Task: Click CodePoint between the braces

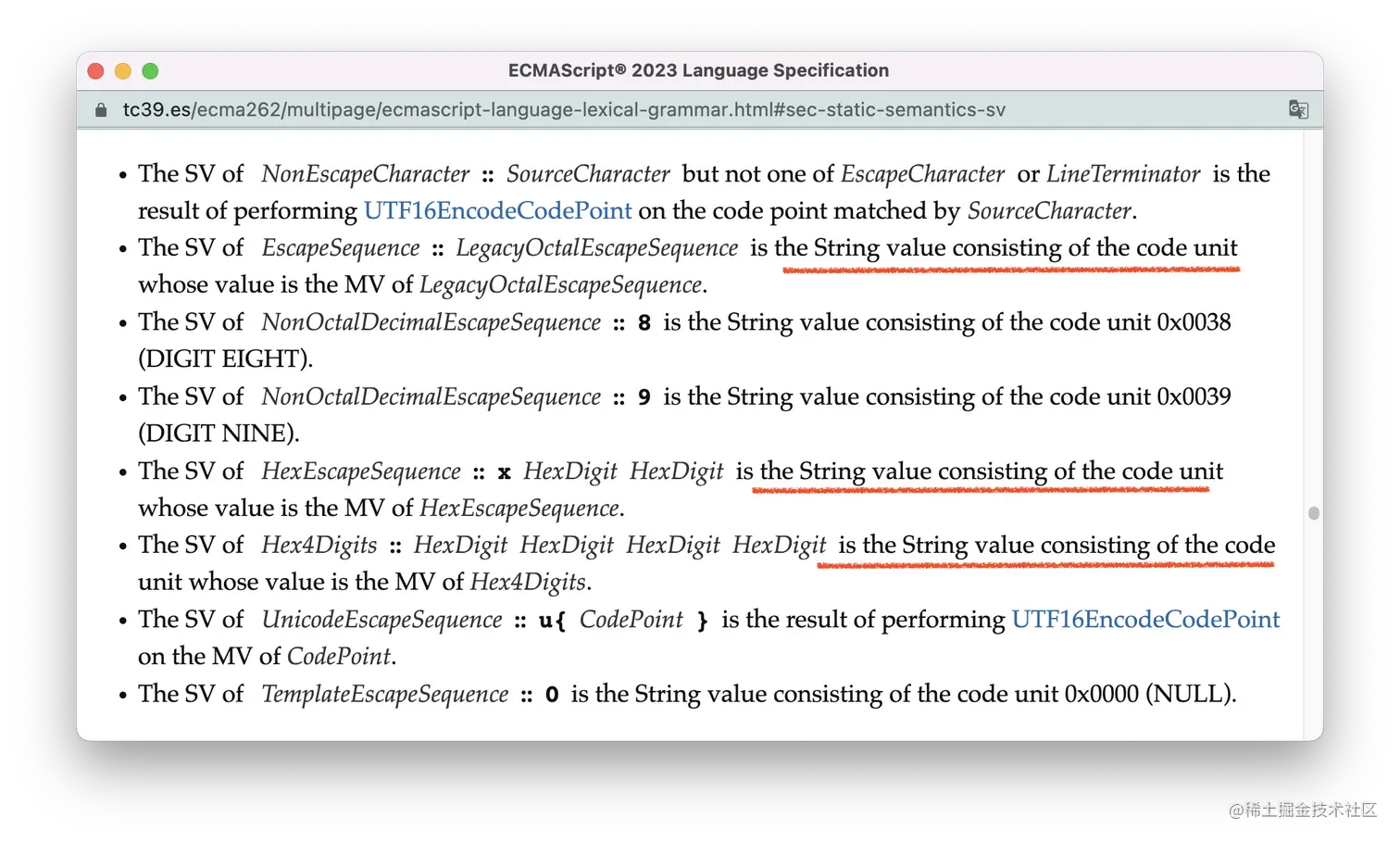Action: tap(631, 620)
